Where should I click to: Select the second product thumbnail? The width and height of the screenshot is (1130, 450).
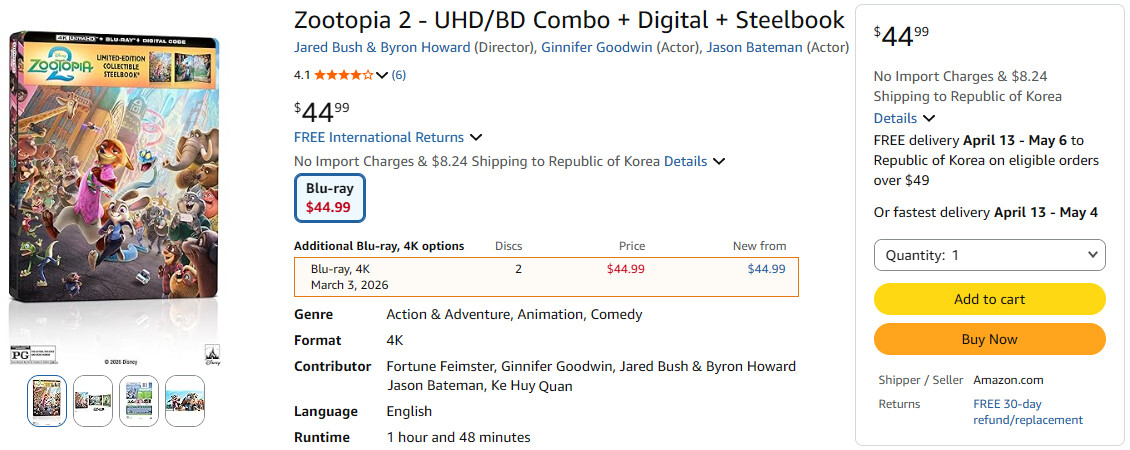93,401
